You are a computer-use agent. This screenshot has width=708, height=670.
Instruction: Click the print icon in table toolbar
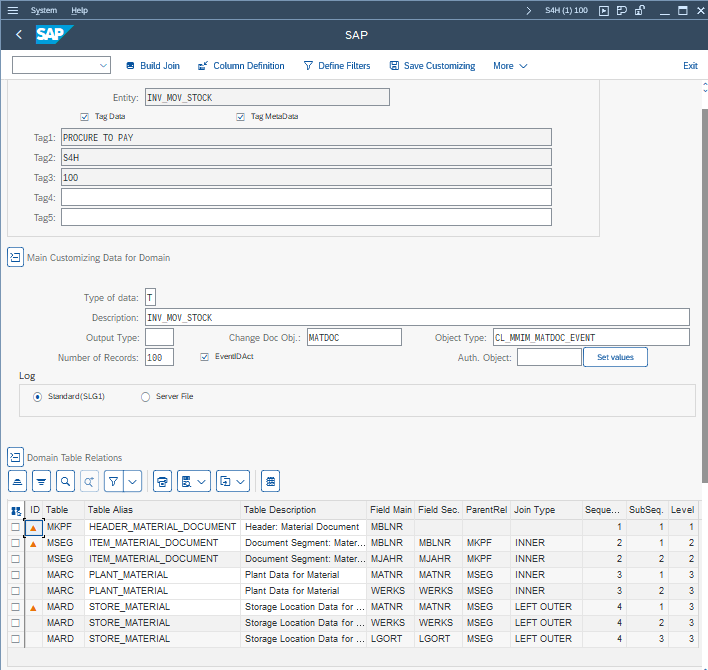tap(162, 481)
